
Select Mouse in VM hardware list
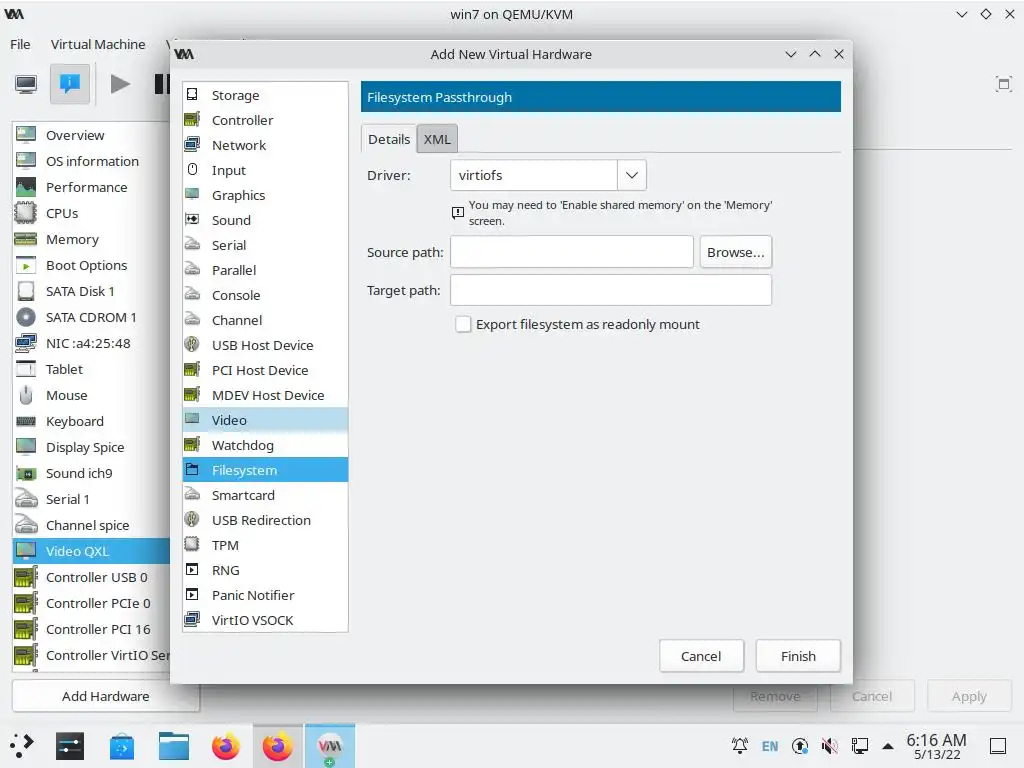91,395
